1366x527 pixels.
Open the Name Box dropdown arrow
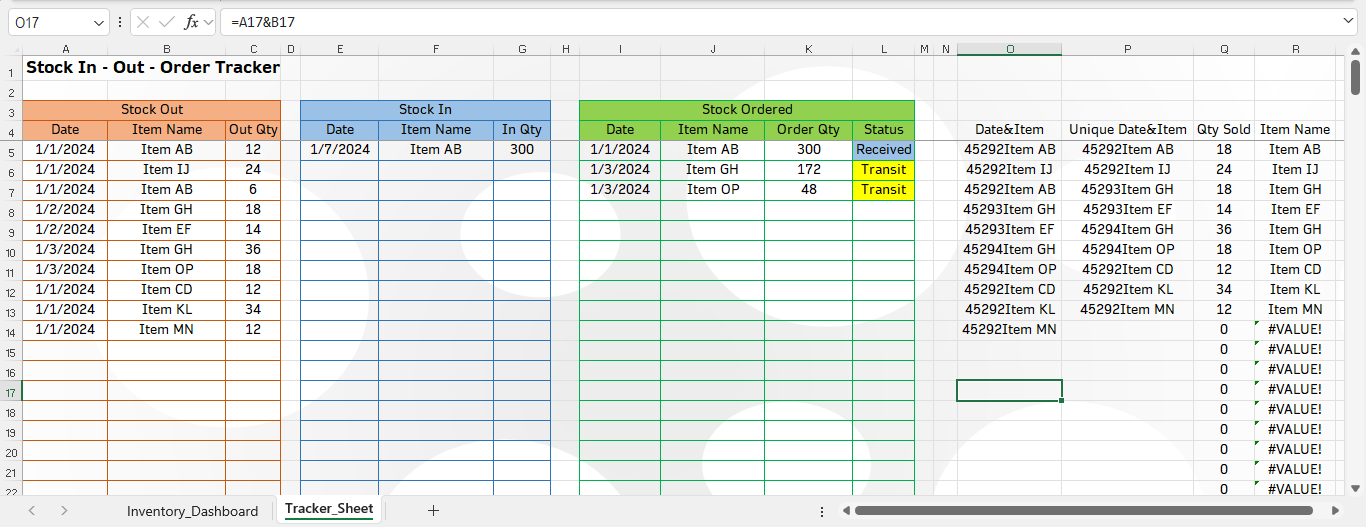click(98, 22)
